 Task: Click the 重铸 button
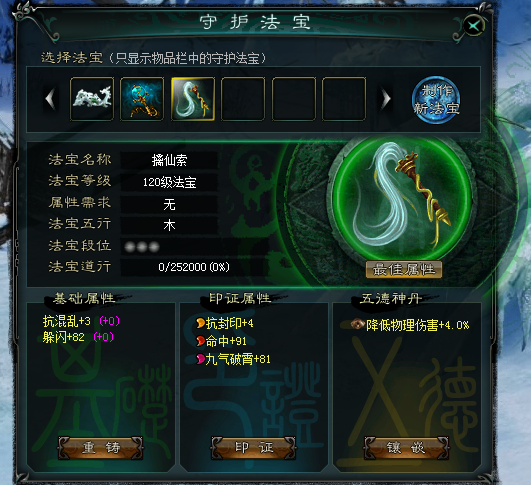coord(101,448)
